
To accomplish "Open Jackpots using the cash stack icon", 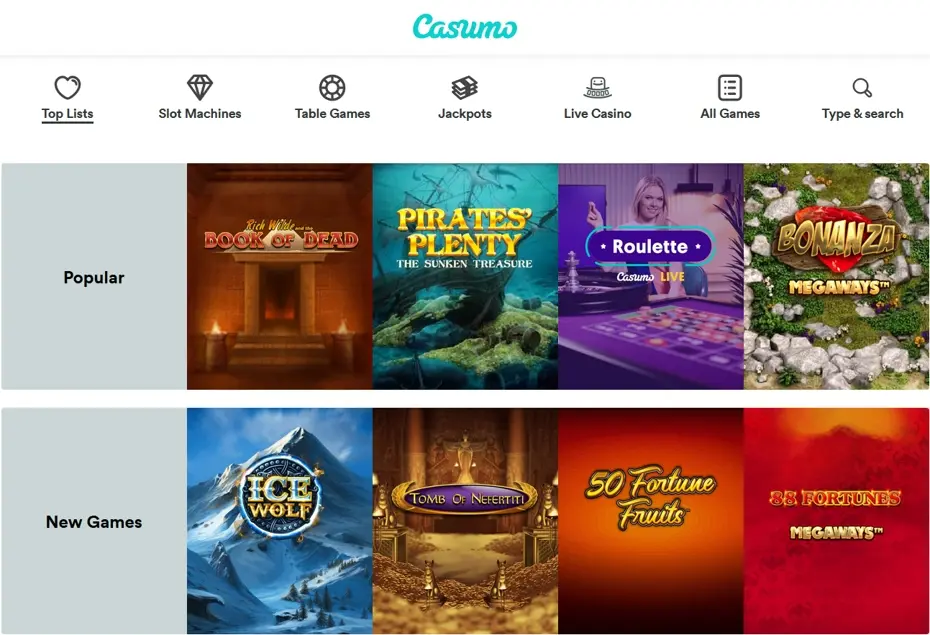I will point(464,88).
